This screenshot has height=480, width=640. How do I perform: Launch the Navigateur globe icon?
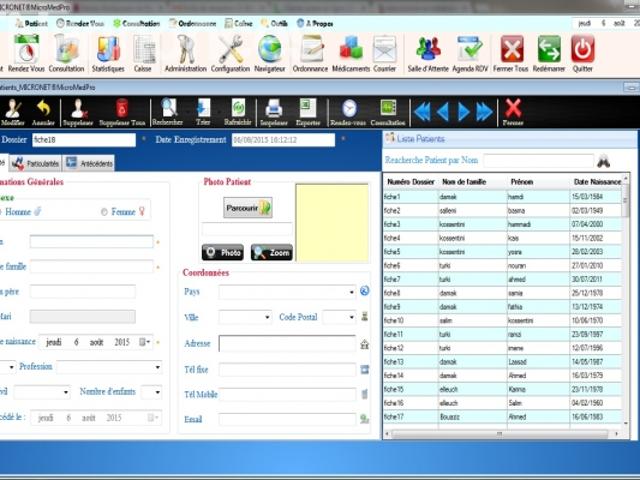(x=270, y=53)
